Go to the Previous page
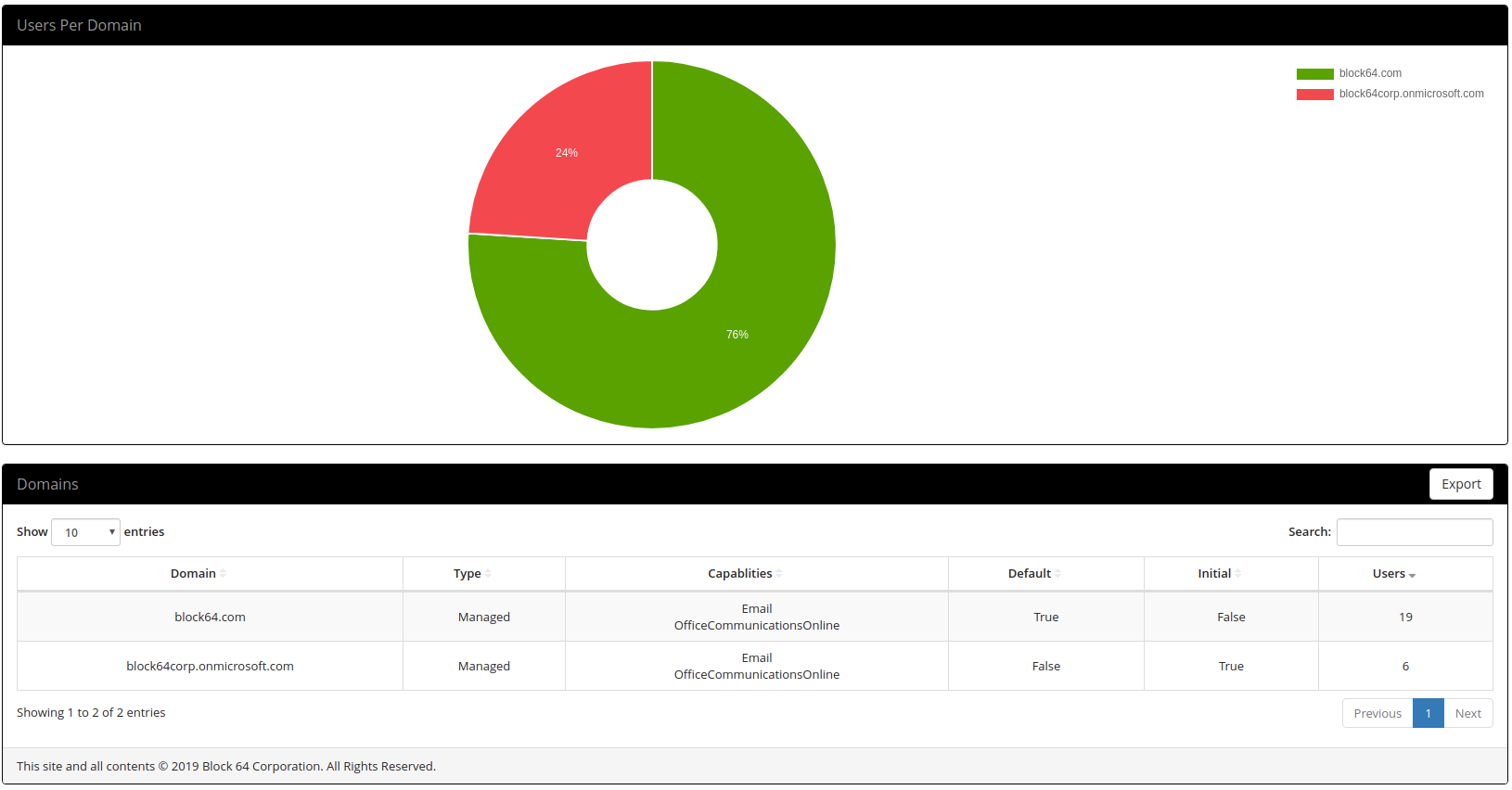The width and height of the screenshot is (1512, 790). (x=1377, y=713)
